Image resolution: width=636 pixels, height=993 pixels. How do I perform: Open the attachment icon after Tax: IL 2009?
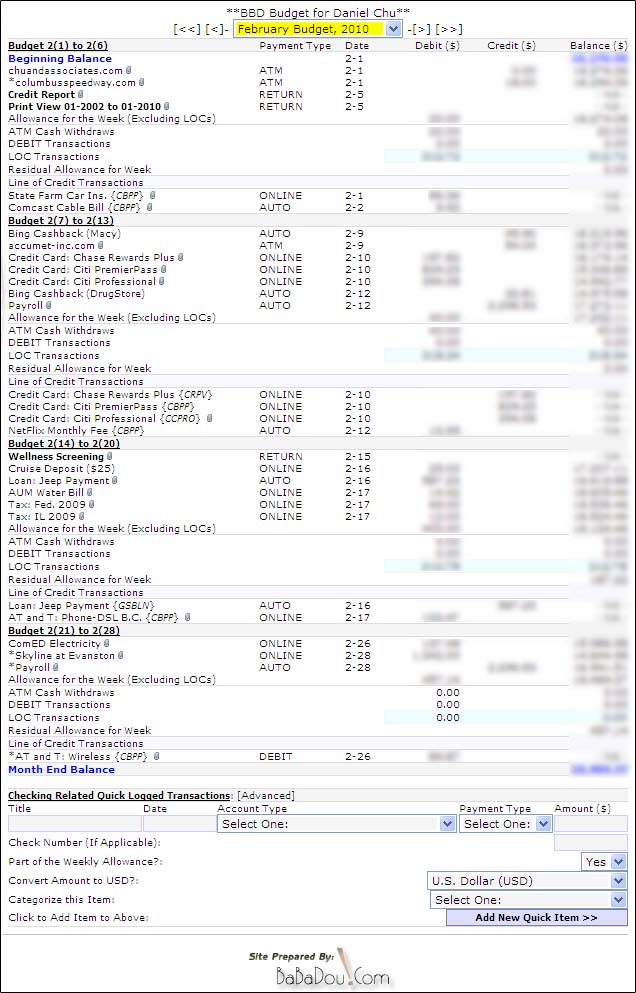point(81,517)
